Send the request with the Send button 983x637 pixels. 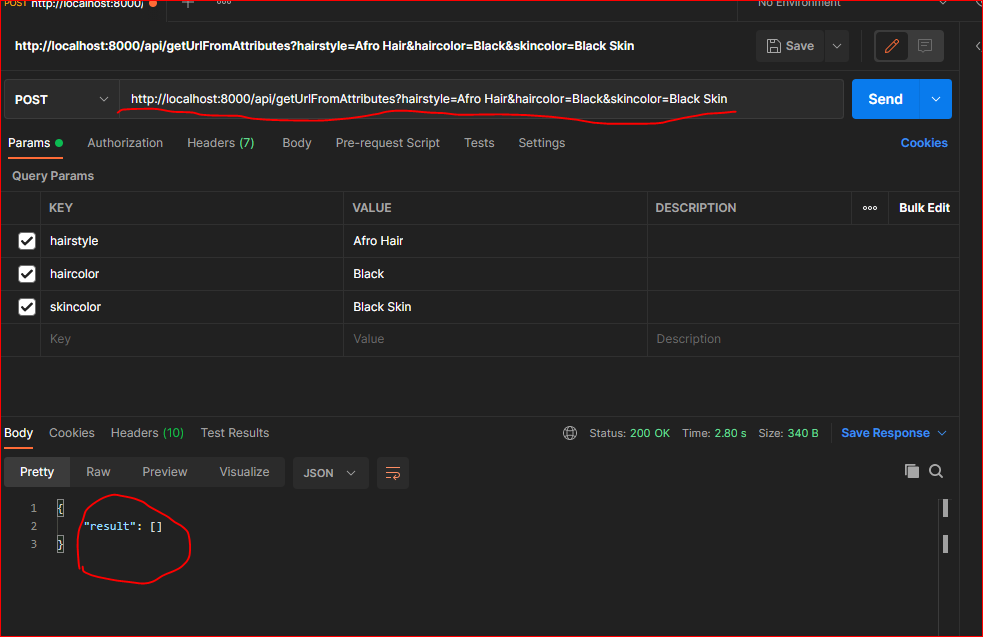pyautogui.click(x=885, y=99)
